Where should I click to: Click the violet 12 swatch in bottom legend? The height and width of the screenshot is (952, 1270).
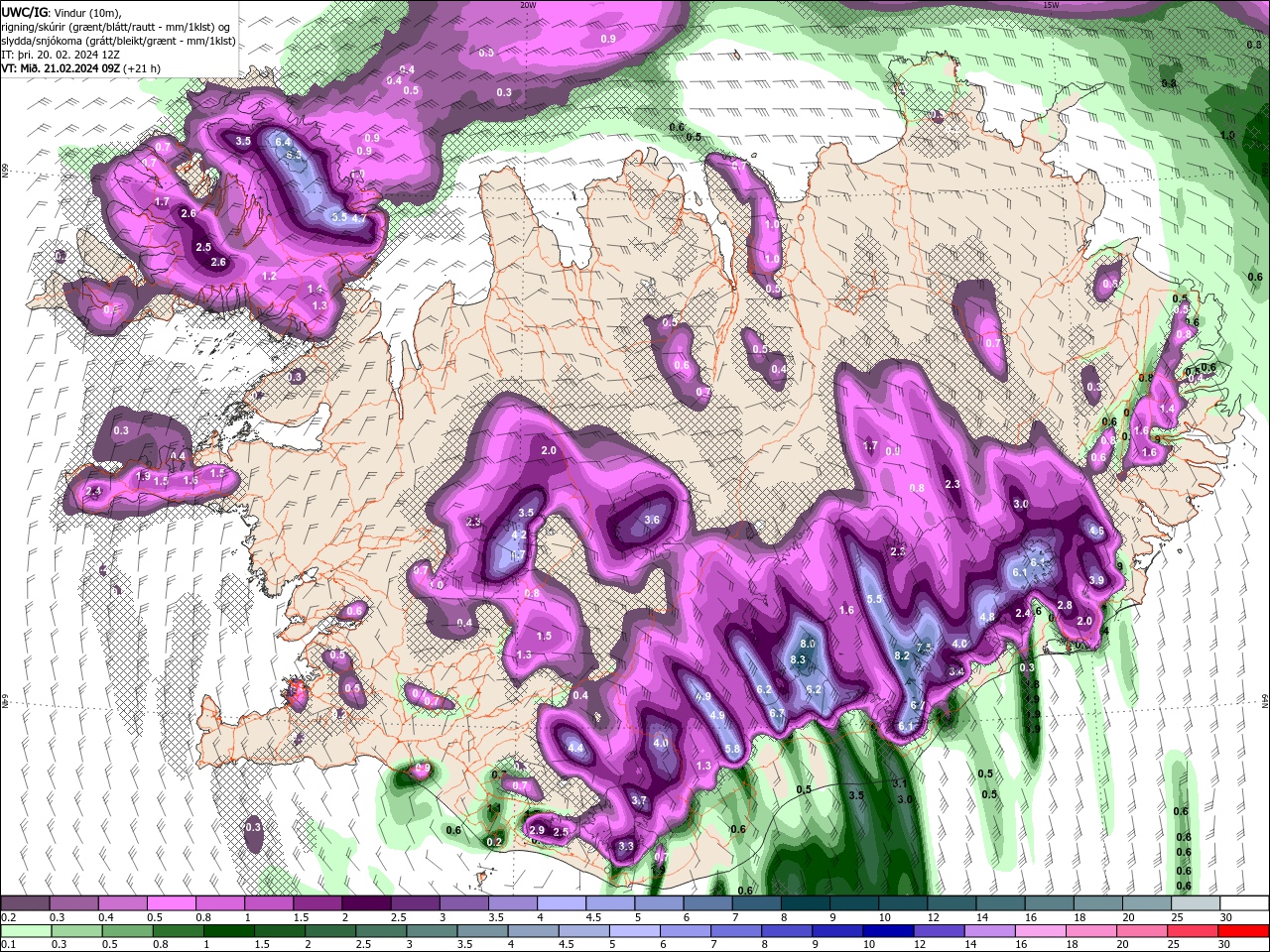click(940, 931)
